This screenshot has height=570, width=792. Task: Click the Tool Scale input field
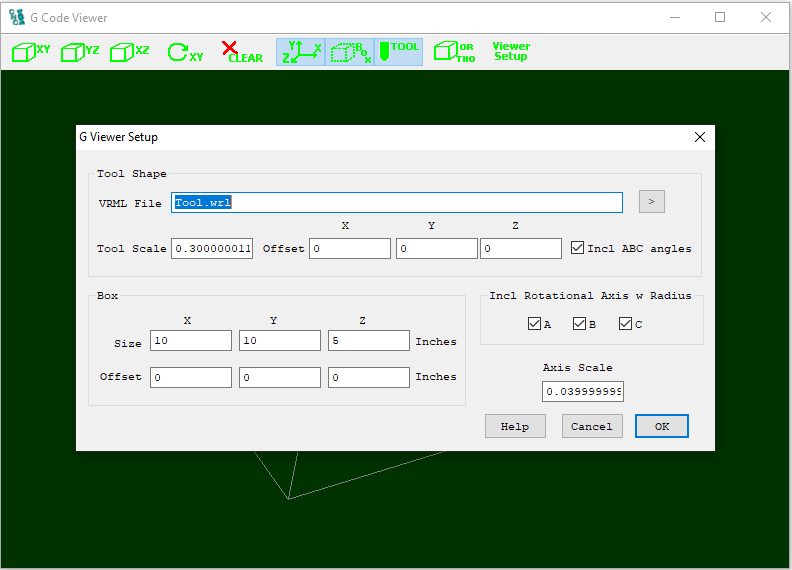(212, 248)
